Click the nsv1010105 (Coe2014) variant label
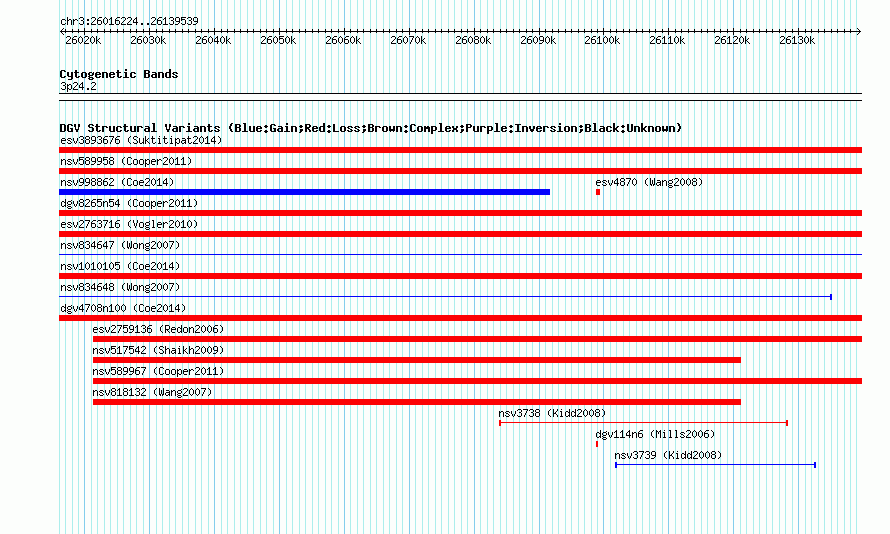 pos(120,266)
